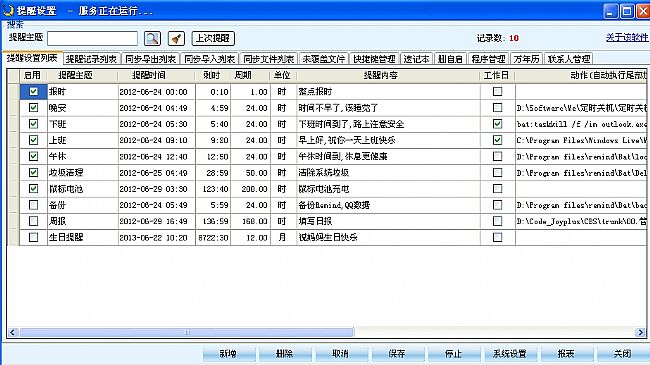Select the 同步文件列表 tab
The height and width of the screenshot is (365, 650).
269,59
